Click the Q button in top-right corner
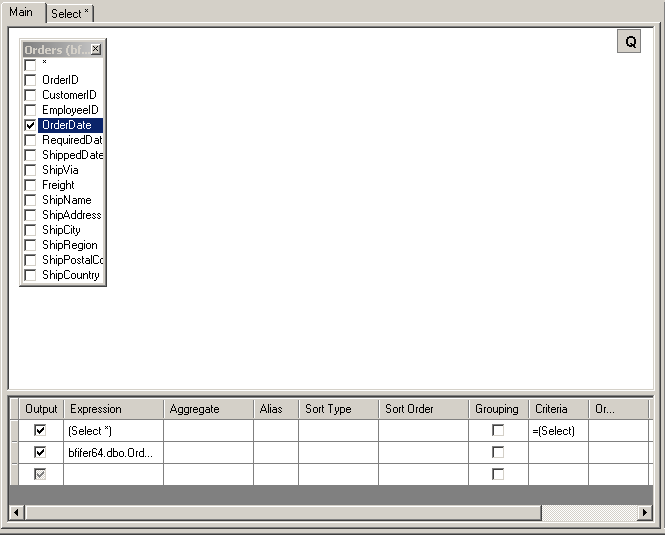Image resolution: width=665 pixels, height=535 pixels. click(x=630, y=42)
